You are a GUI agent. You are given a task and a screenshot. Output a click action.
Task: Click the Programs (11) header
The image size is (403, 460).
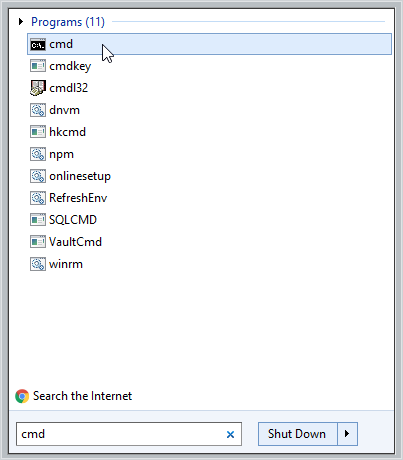(x=68, y=22)
